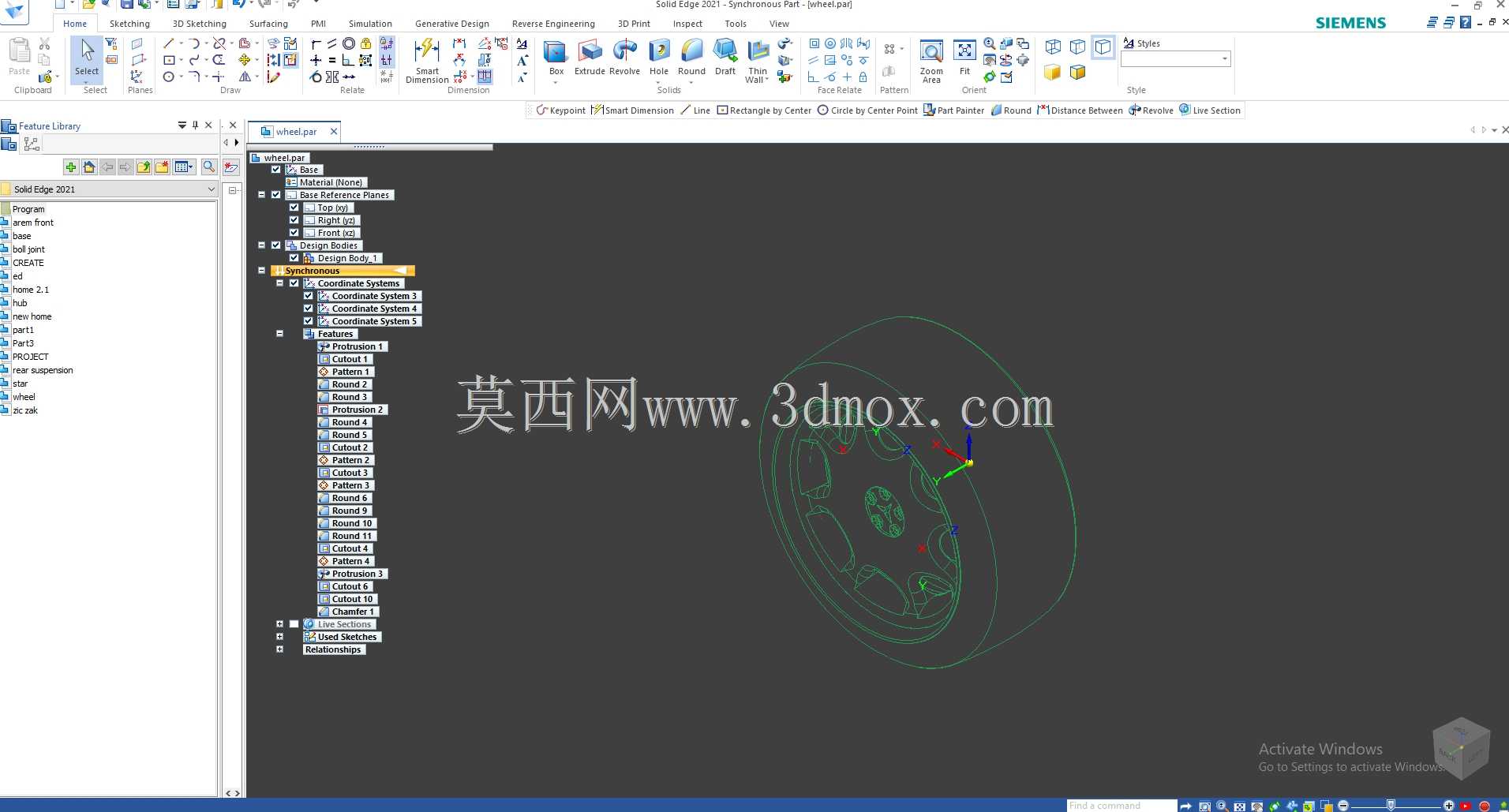This screenshot has width=1509, height=812.
Task: Pin the Feature Library panel
Action: tap(196, 125)
